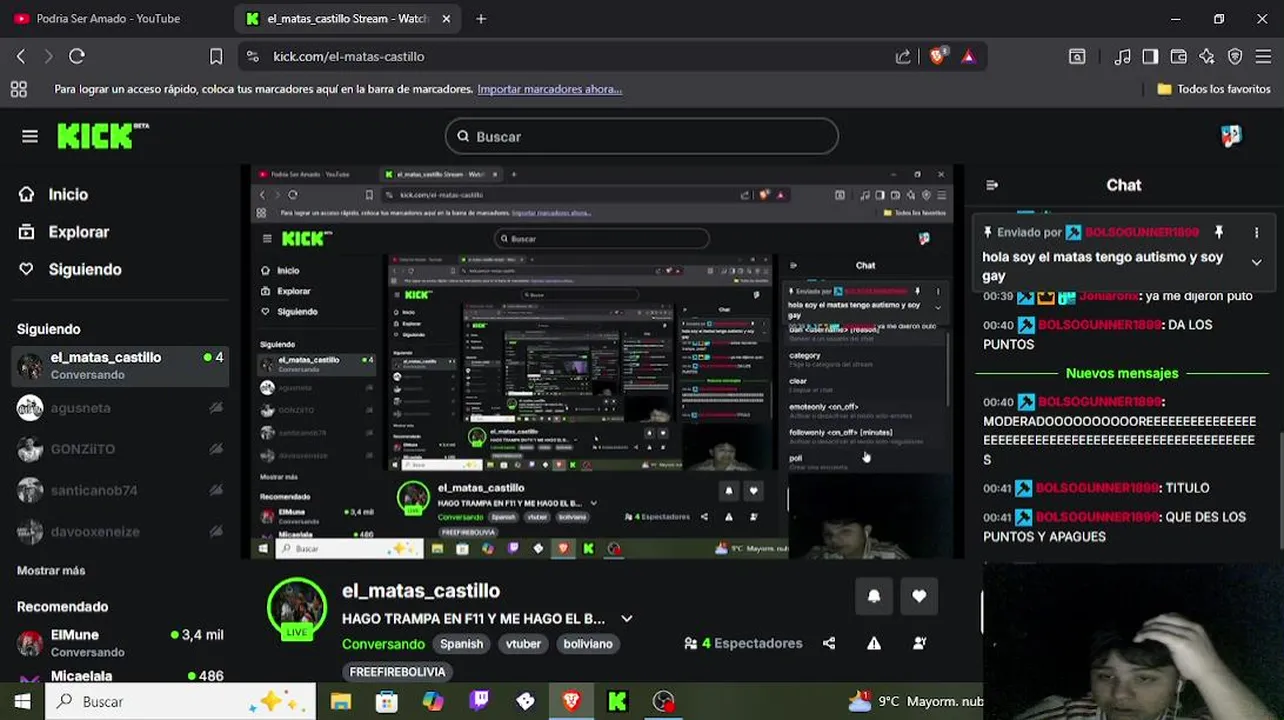Click the FREEFIREBOLIVIA tag
The height and width of the screenshot is (720, 1284).
pyautogui.click(x=397, y=672)
